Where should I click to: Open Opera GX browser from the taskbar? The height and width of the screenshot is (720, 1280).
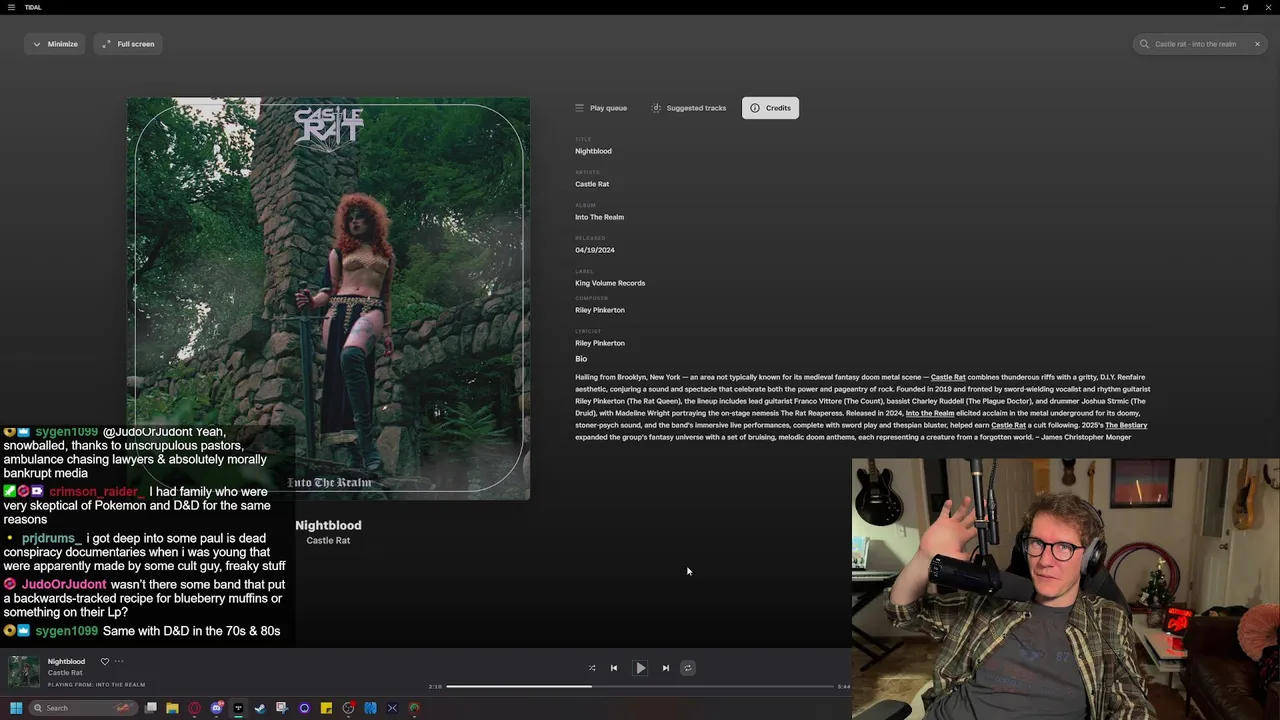tap(195, 708)
